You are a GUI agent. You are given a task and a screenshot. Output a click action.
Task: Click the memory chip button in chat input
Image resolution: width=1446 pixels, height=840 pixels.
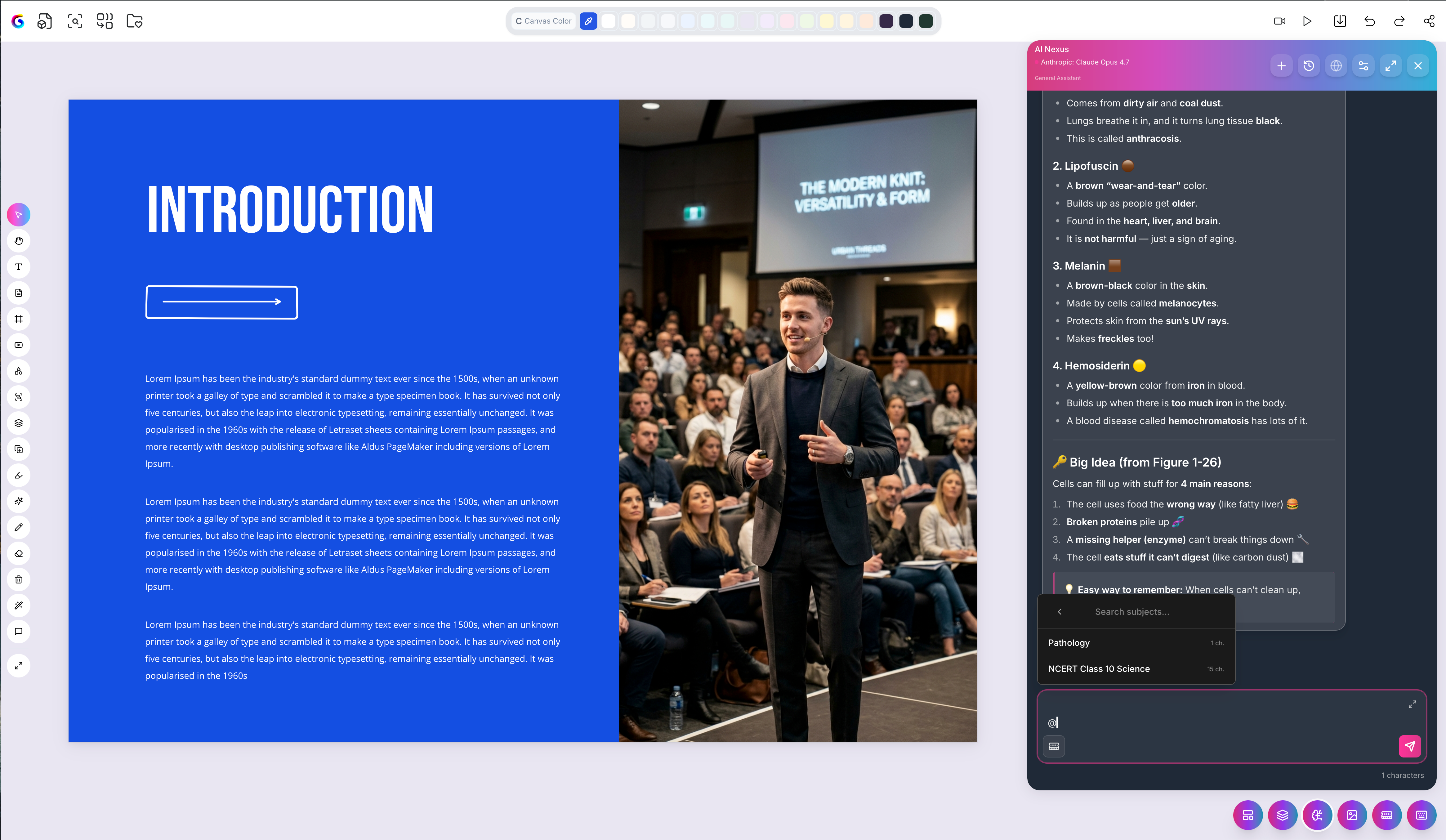coord(1054,746)
